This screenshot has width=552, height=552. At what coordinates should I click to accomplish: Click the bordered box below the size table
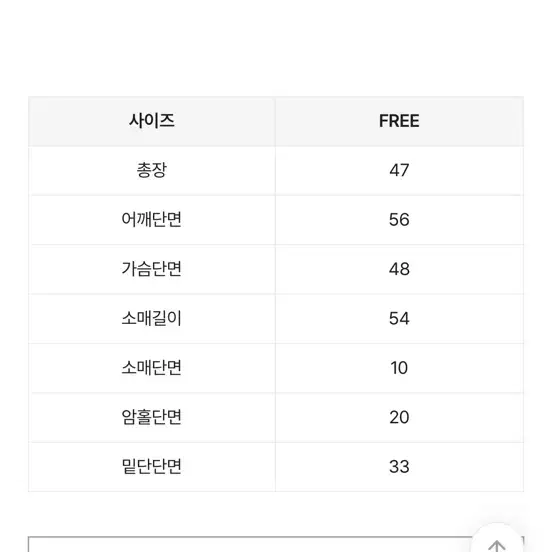click(250, 545)
